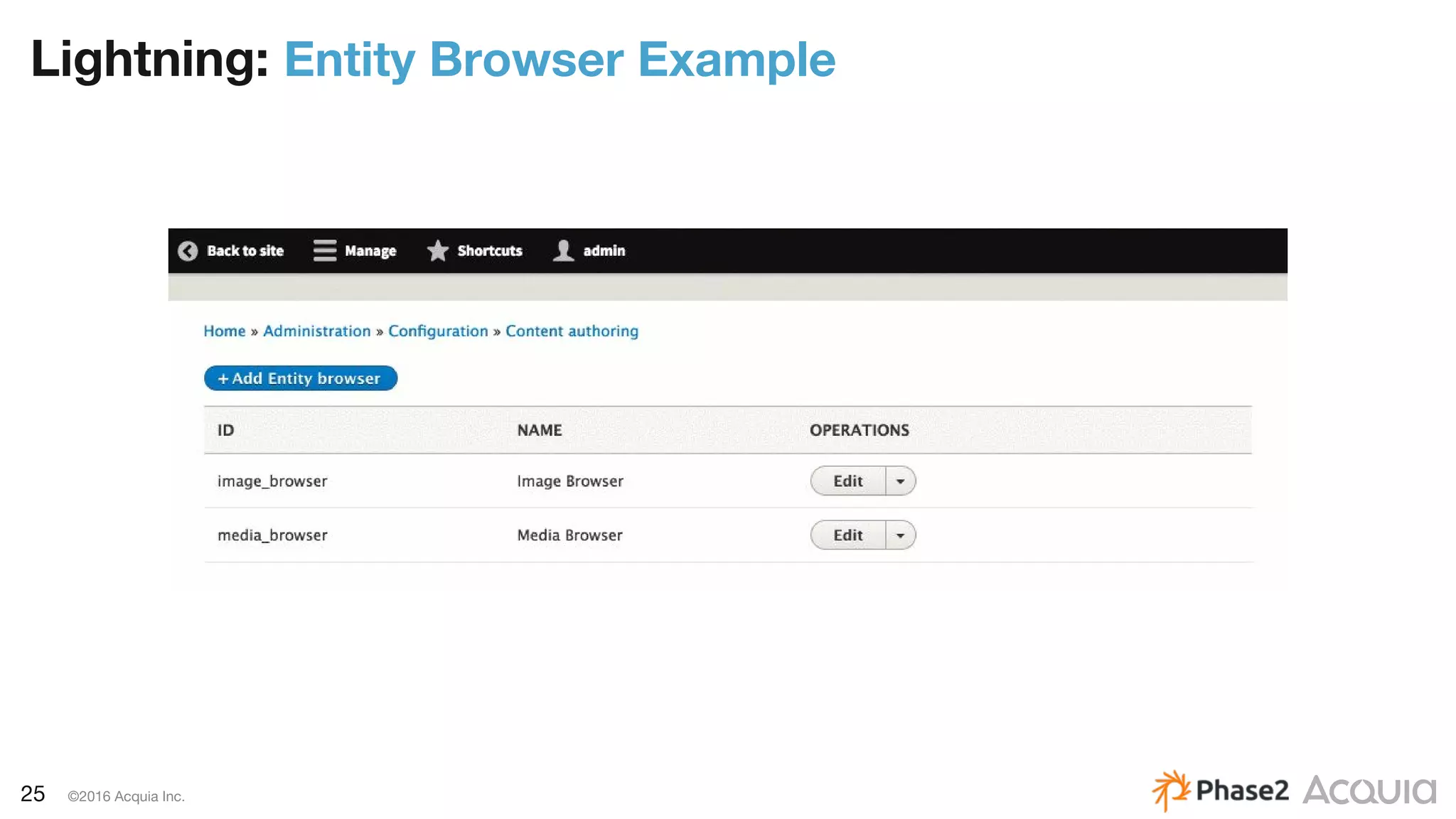Click the ©2016 Acquia Inc. copyright text
Screen dimensions: 1456x819
point(126,797)
